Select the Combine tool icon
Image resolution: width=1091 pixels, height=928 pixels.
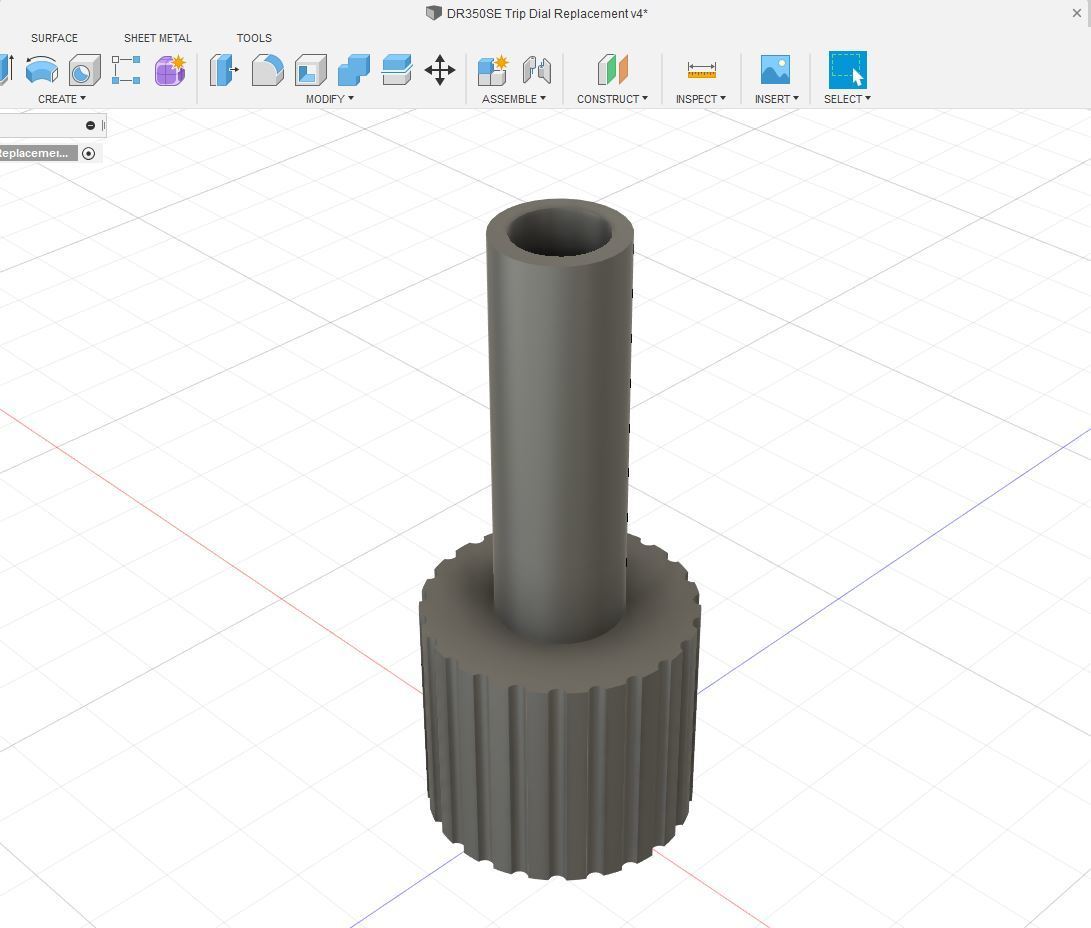coord(353,70)
